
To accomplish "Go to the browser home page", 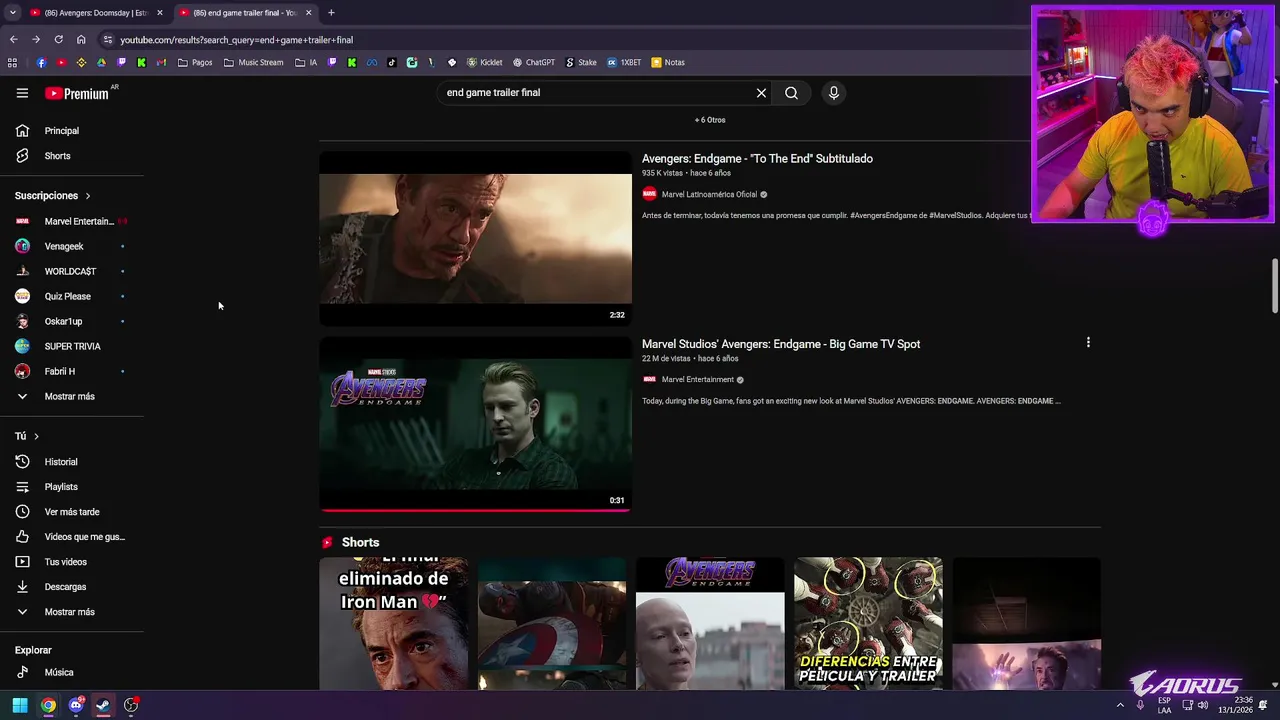I will tap(81, 40).
